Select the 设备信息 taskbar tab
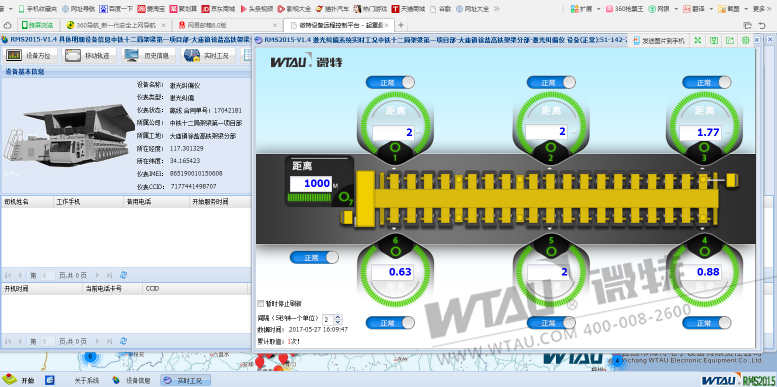Image resolution: width=777 pixels, height=387 pixels. pos(131,380)
